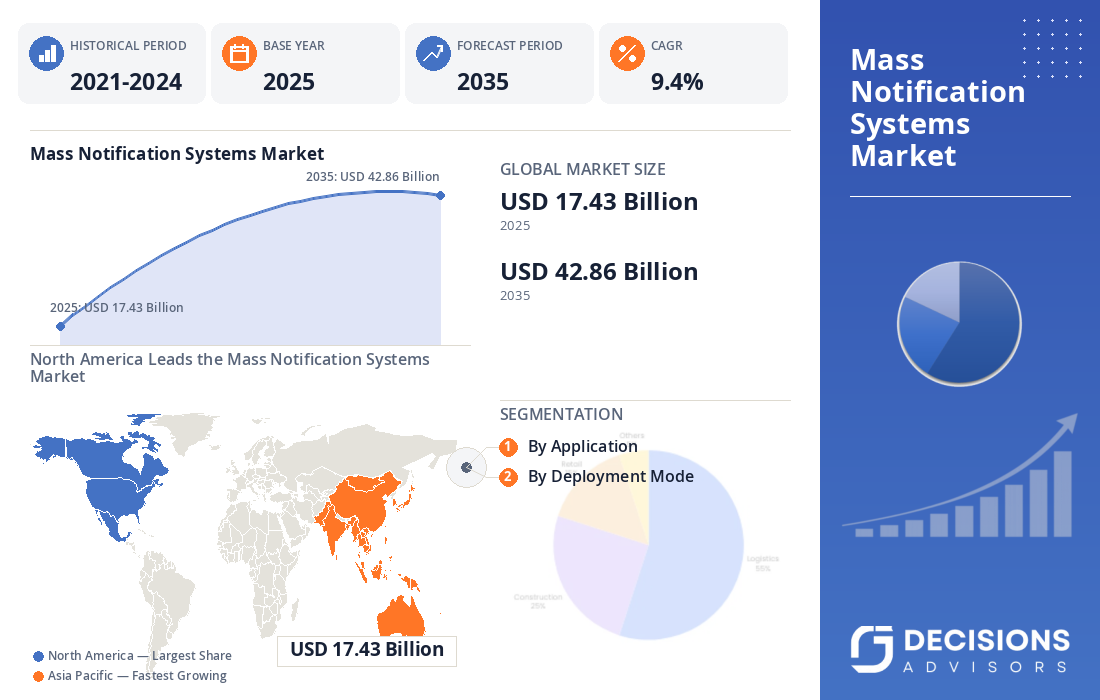
Task: Click the 'FORECAST PERIOD' label
Action: 510,46
